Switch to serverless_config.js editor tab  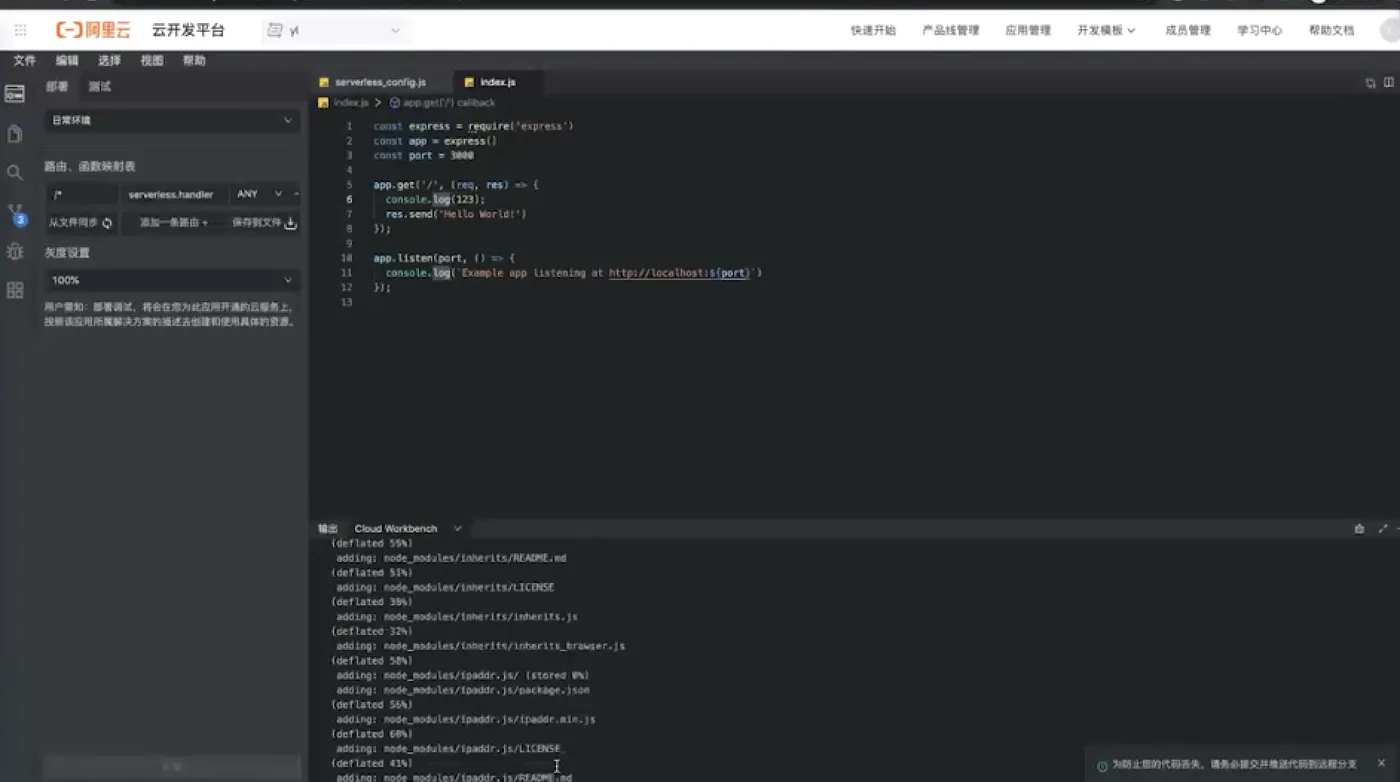(380, 82)
